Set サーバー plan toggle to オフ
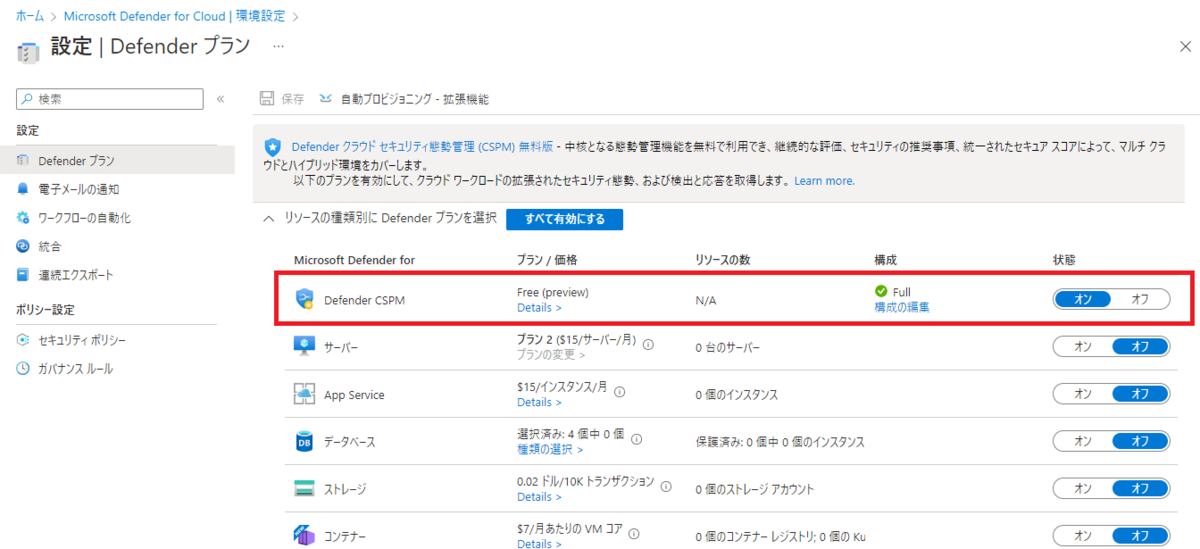 [x=1140, y=346]
